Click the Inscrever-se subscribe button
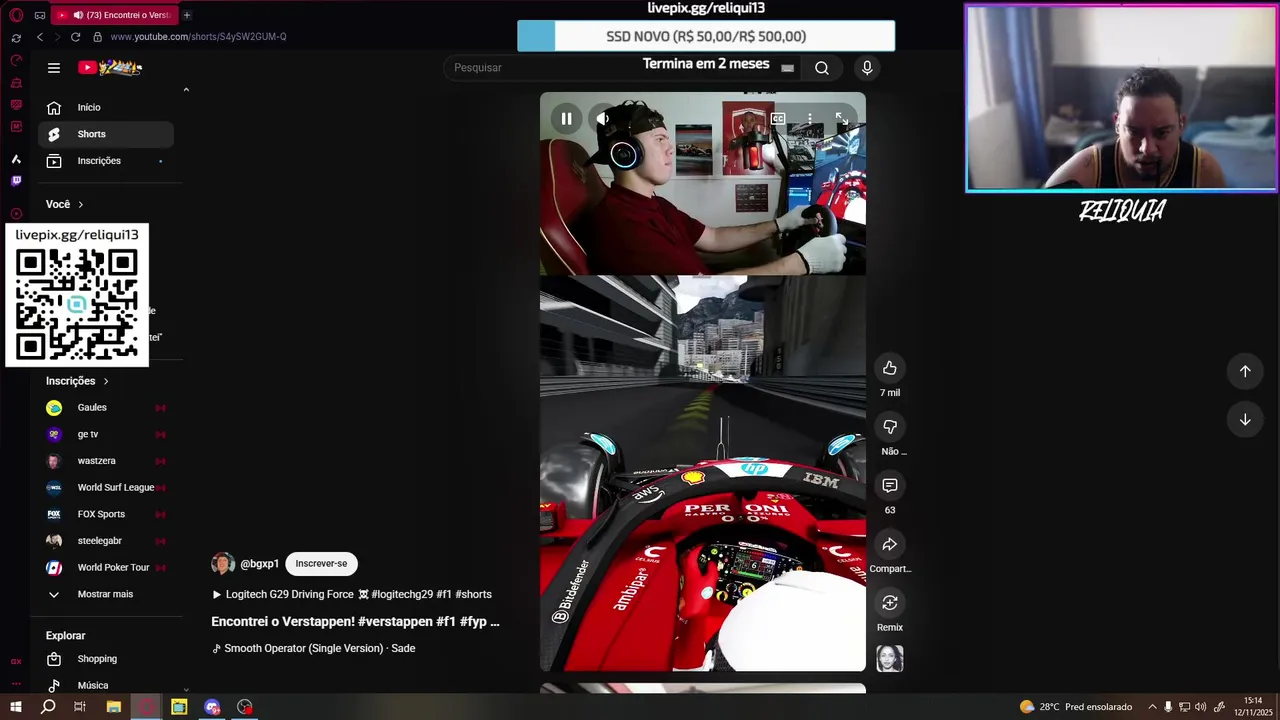The image size is (1280, 720). (x=321, y=564)
